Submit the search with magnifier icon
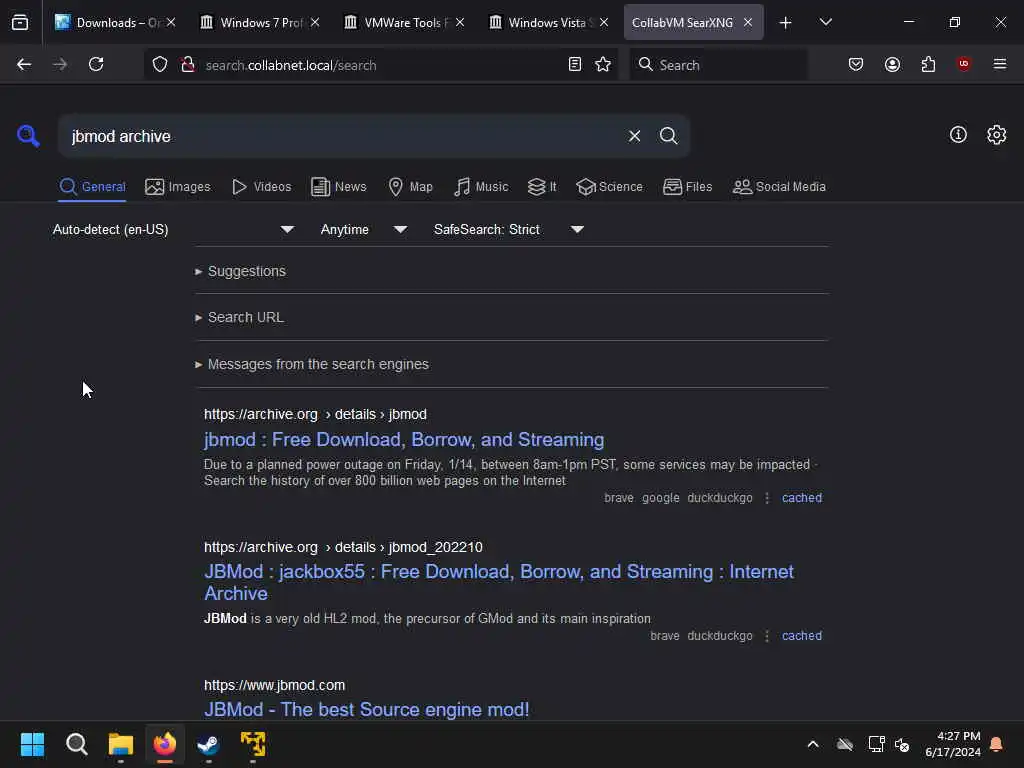 [668, 136]
